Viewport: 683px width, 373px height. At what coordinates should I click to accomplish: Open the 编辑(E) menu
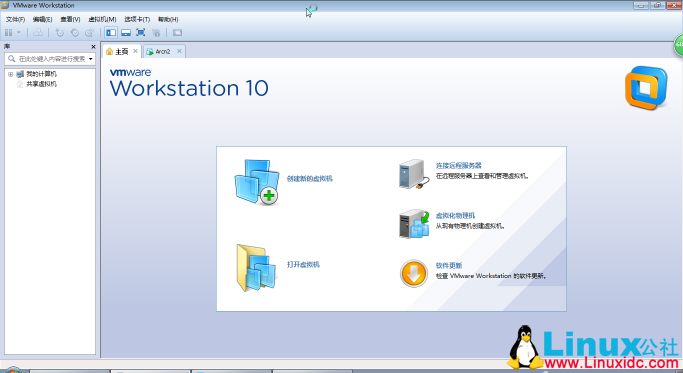(42, 19)
